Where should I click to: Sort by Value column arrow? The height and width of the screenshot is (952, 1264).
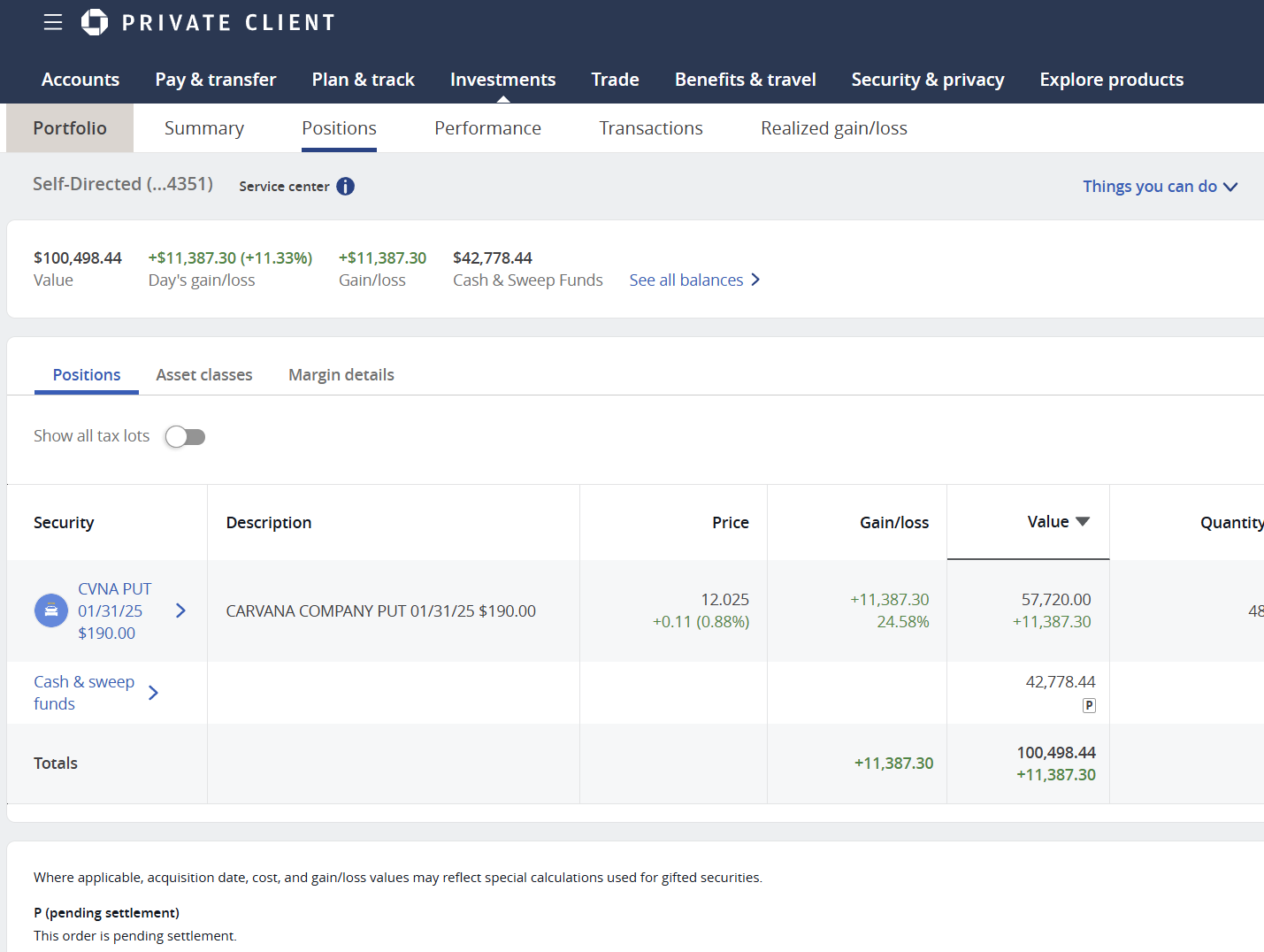(x=1083, y=522)
